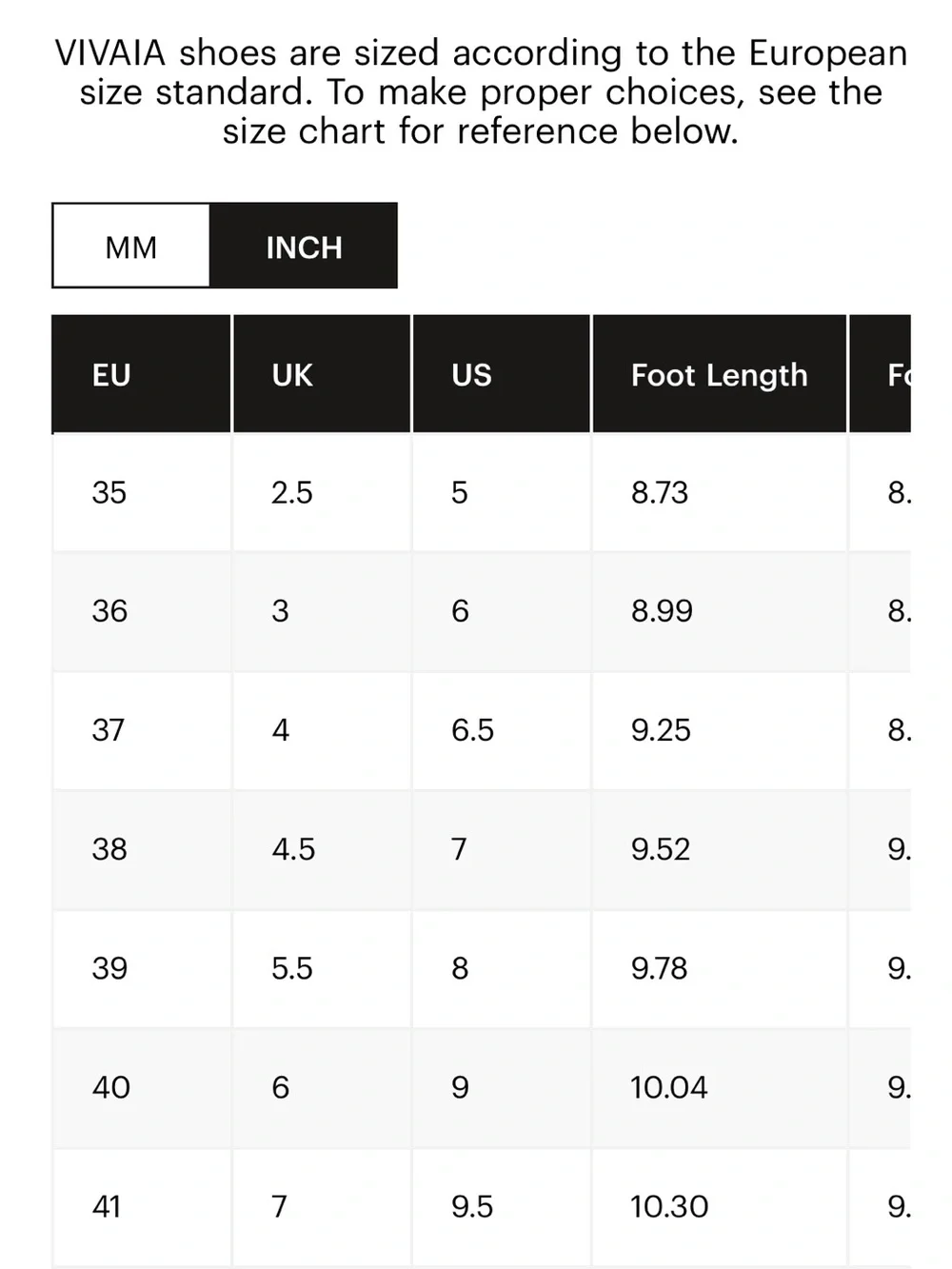Select US size 6.5 cell
Image resolution: width=952 pixels, height=1269 pixels.
tap(502, 730)
